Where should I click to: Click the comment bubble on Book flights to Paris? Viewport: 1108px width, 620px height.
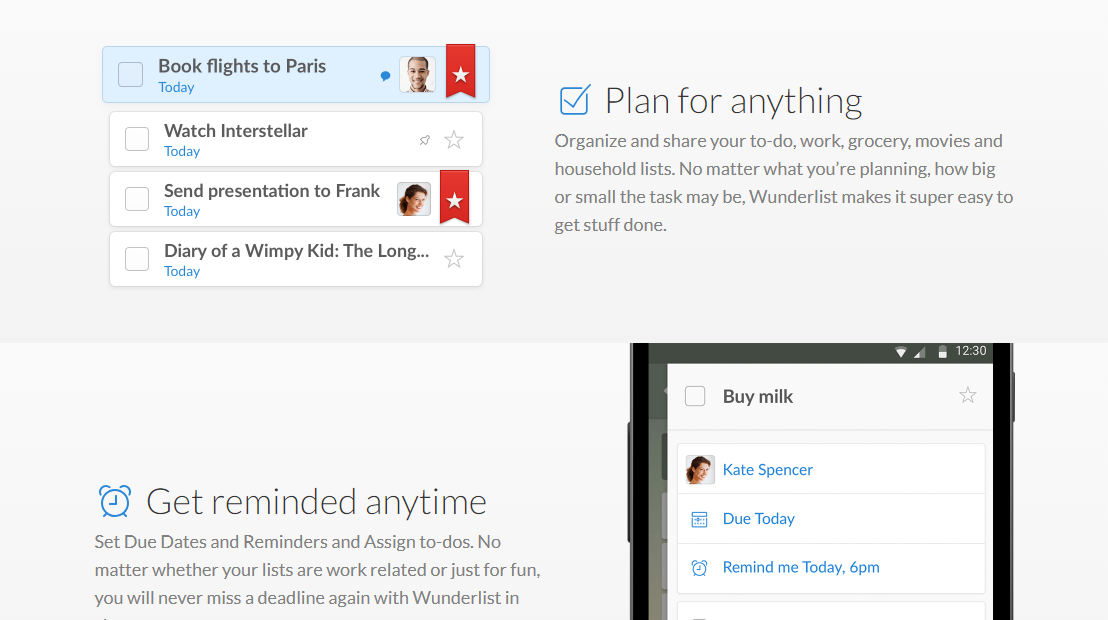[385, 75]
